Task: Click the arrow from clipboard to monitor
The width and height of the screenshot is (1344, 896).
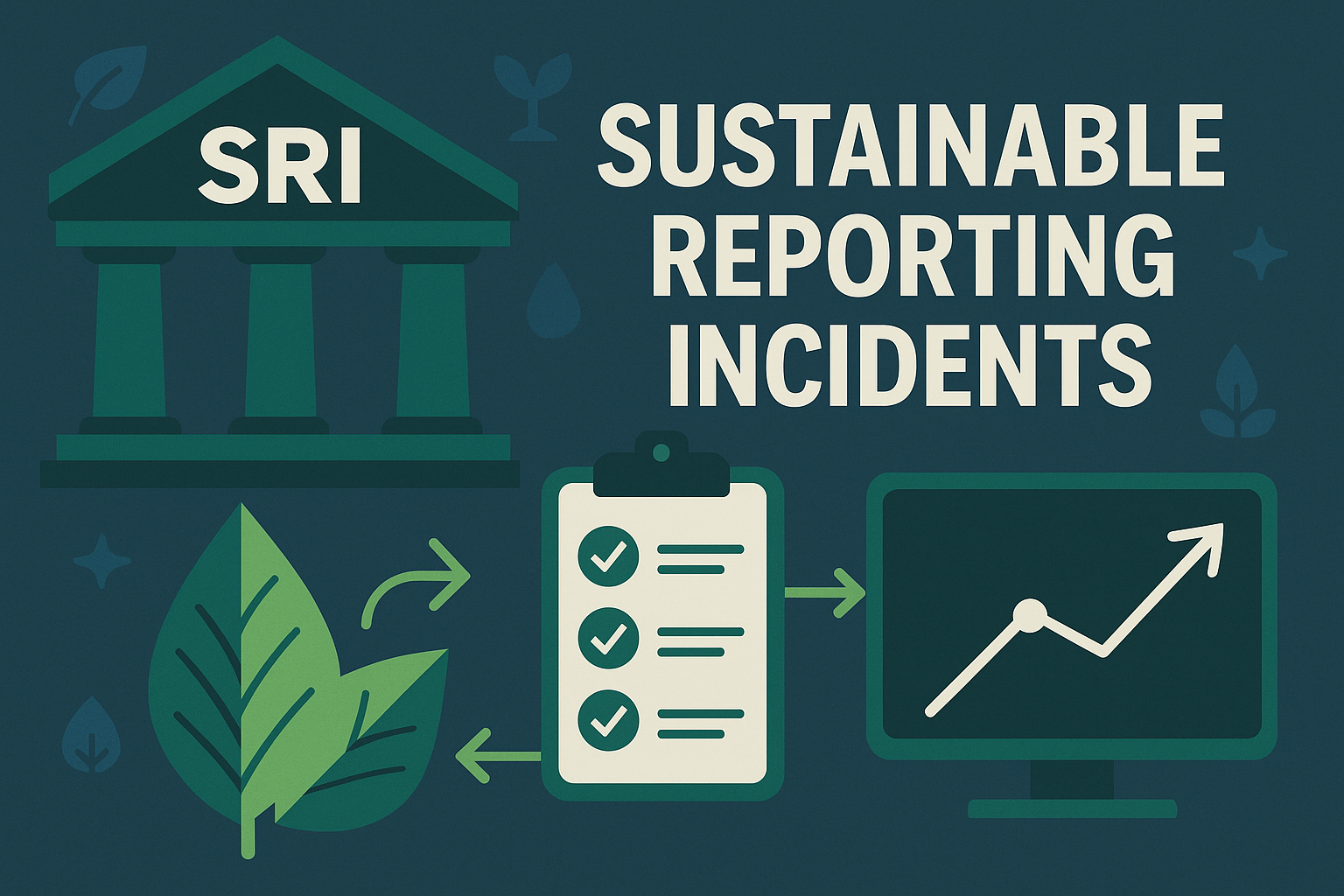Action: click(x=824, y=592)
